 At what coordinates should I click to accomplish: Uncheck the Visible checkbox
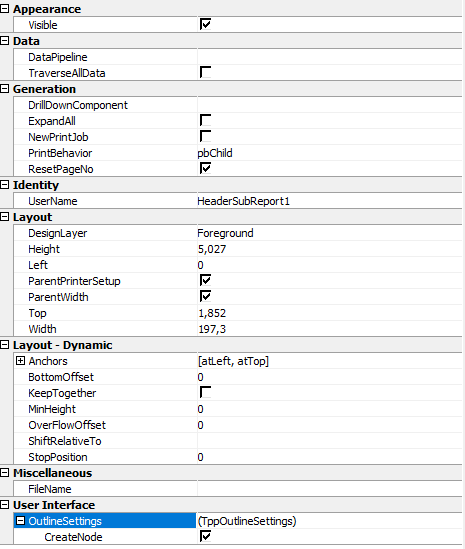pos(205,25)
